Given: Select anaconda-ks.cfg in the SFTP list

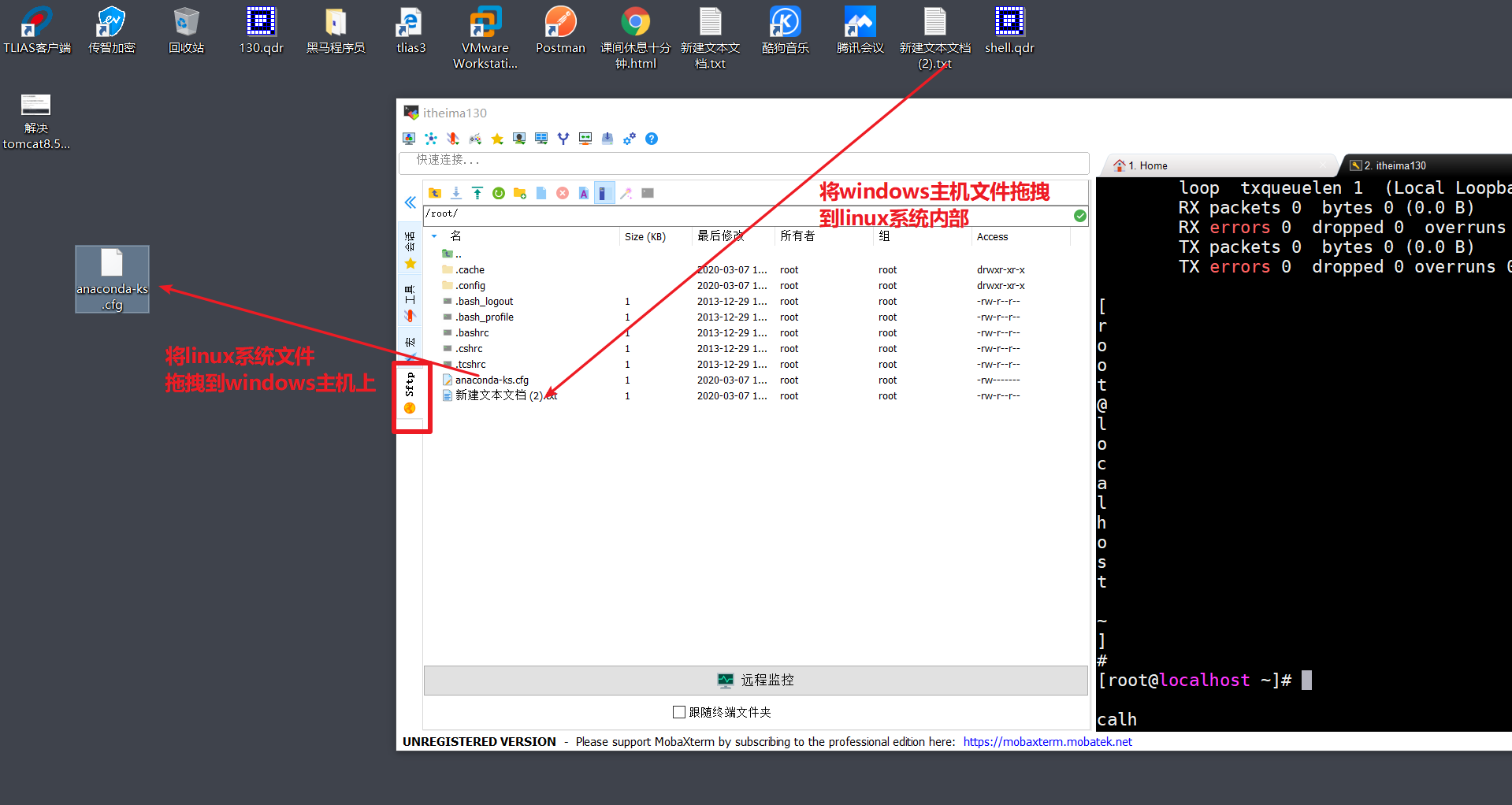Looking at the screenshot, I should point(755,380).
